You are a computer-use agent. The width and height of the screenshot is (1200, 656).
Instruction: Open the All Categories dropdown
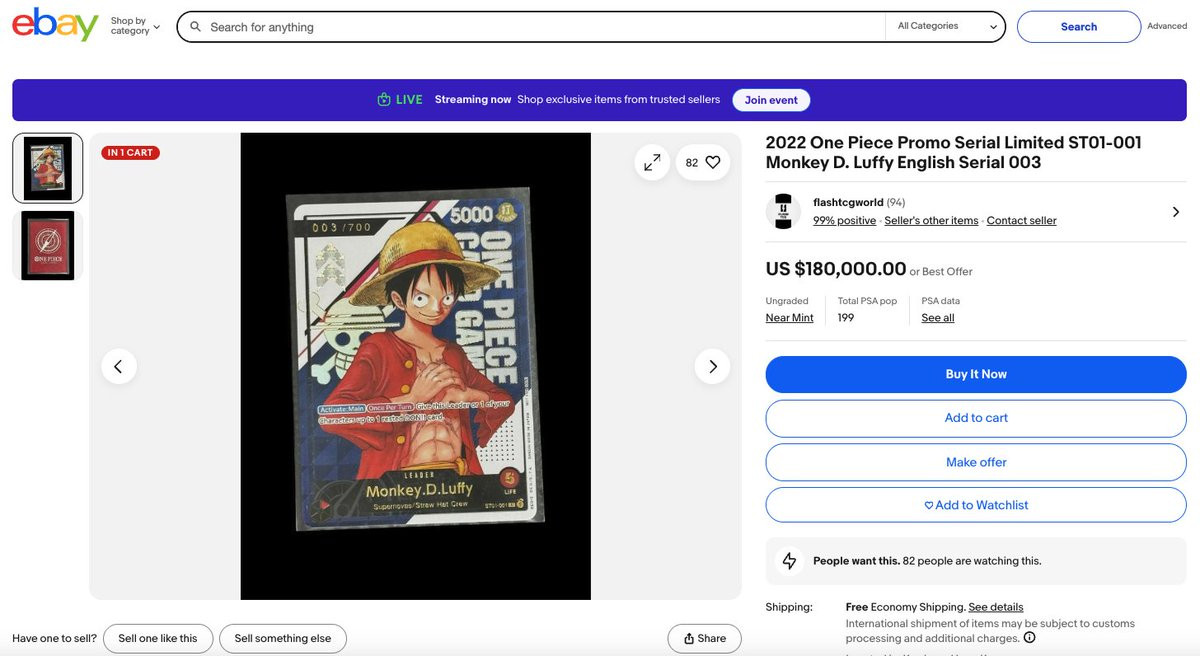(946, 27)
